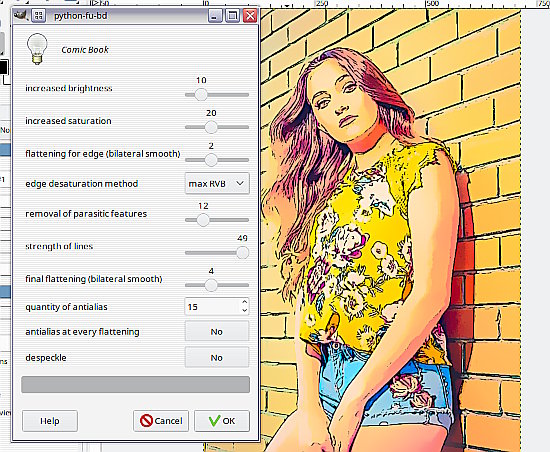The image size is (550, 452).
Task: Click the window grid icon beside python-fu-bd title
Action: tap(39, 16)
